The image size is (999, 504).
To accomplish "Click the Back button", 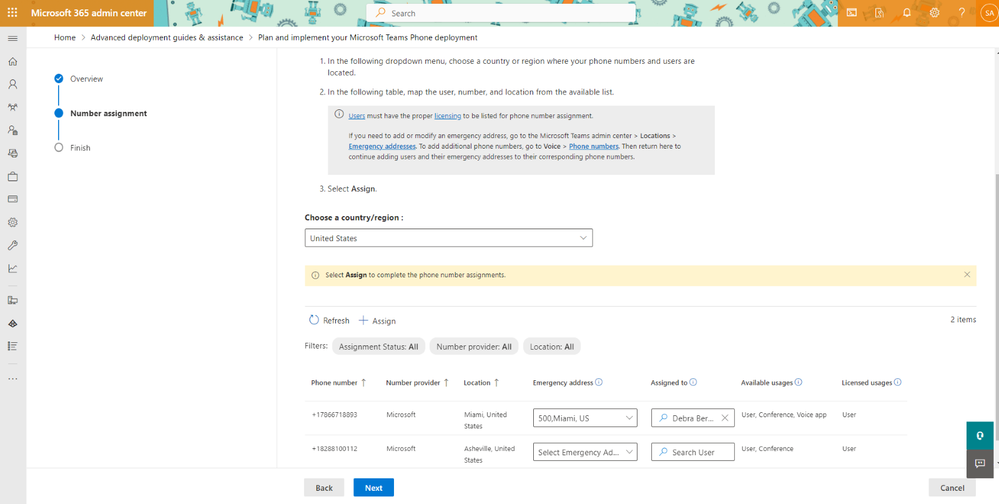I will pyautogui.click(x=324, y=487).
